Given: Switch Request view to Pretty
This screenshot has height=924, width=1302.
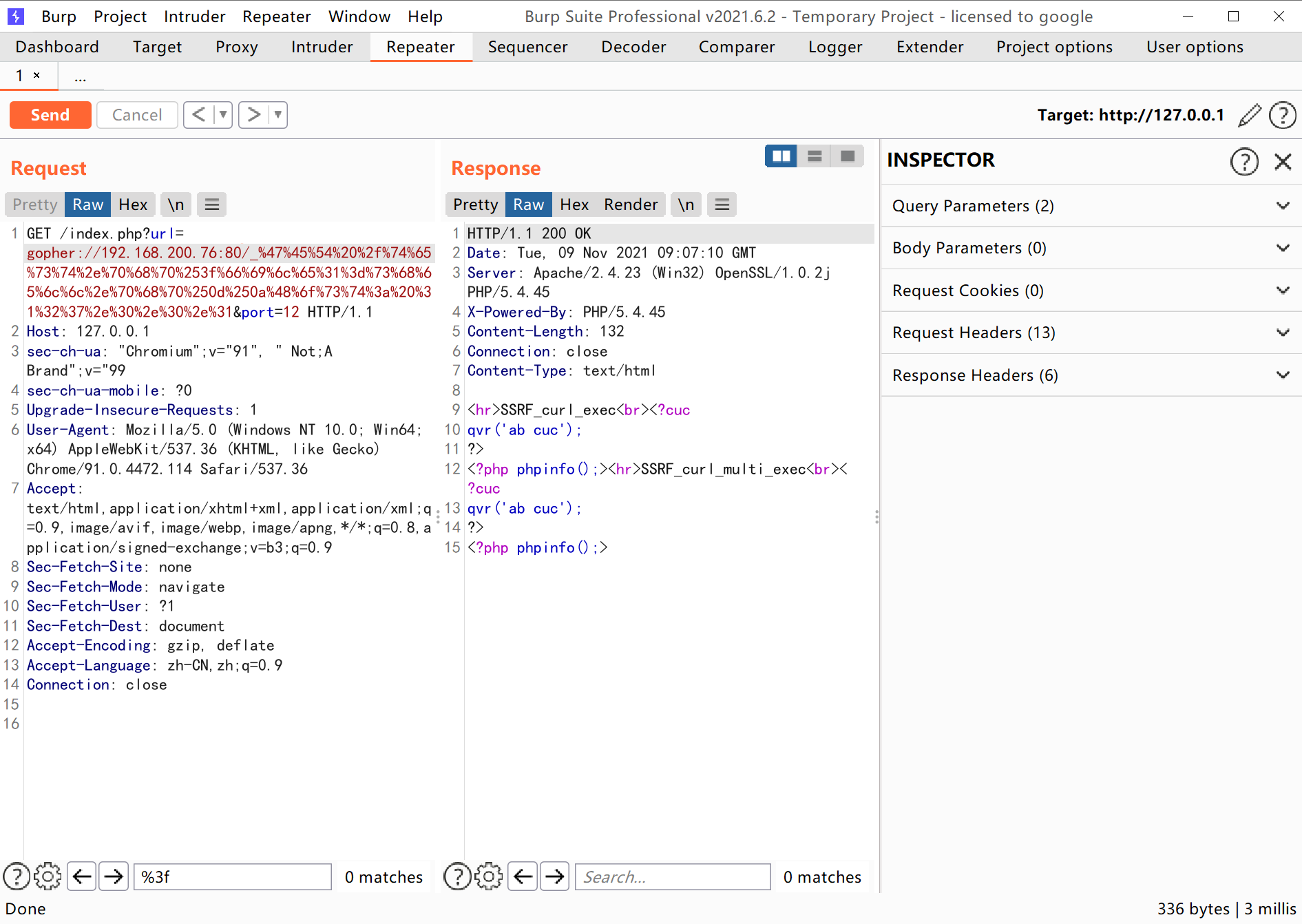Looking at the screenshot, I should [35, 204].
